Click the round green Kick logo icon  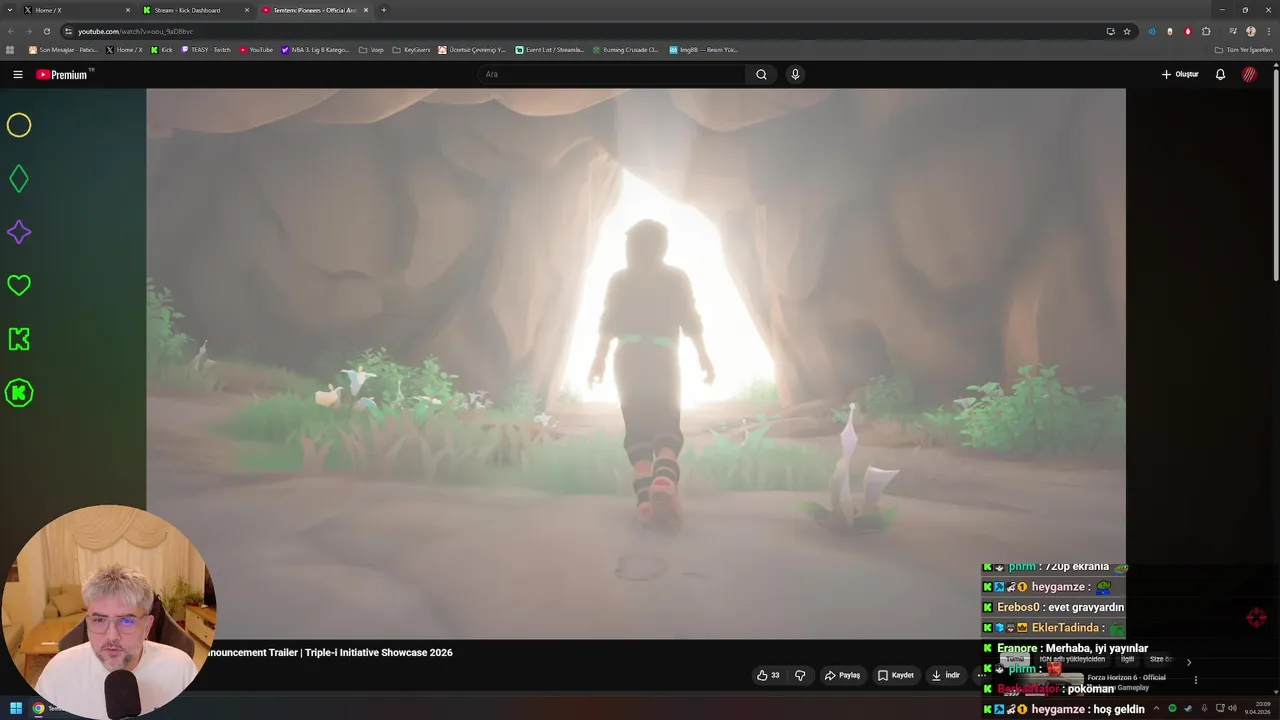tap(19, 393)
